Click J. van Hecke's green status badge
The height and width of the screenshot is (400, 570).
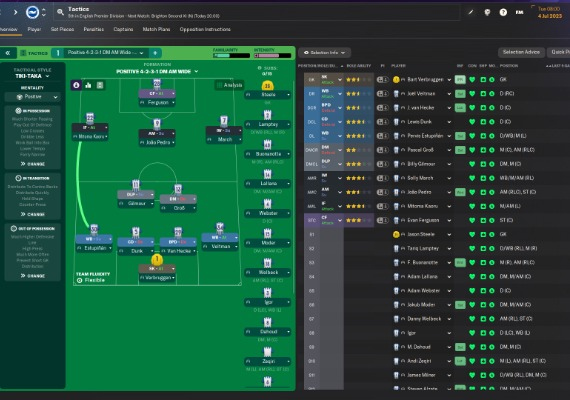coord(460,108)
